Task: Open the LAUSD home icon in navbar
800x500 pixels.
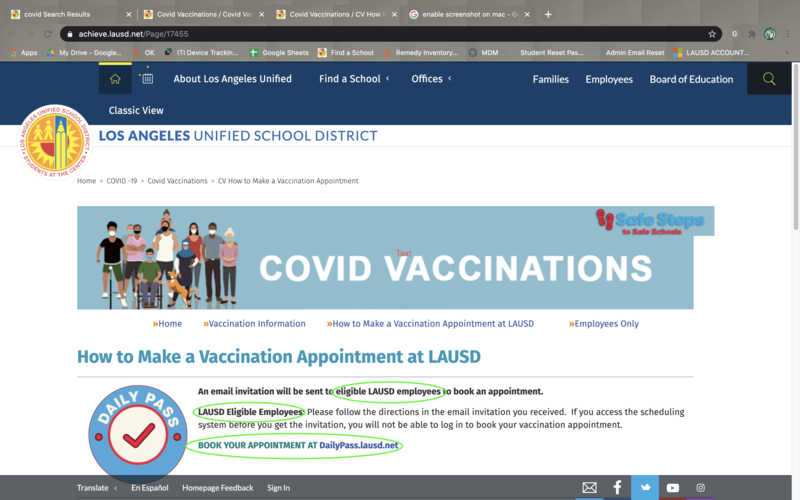Action: pos(115,79)
